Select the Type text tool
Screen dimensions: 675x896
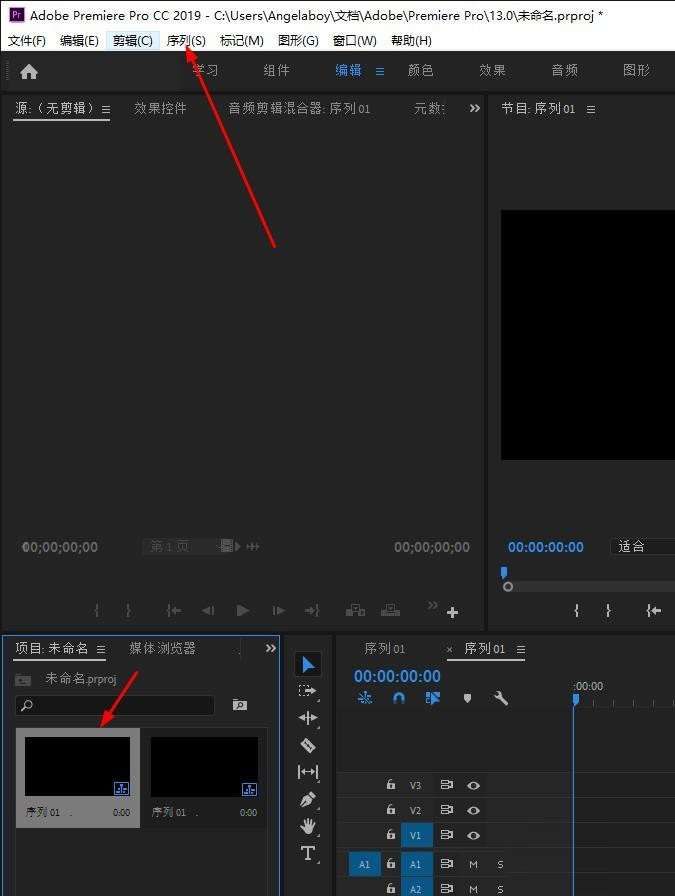(x=308, y=853)
